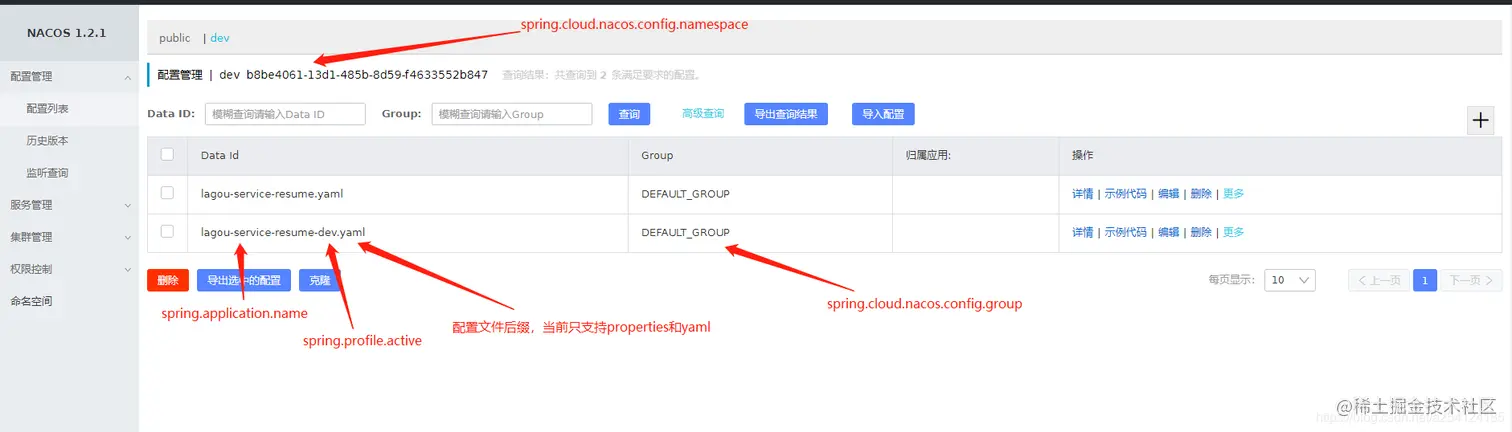Focus the Group search input
The height and width of the screenshot is (432, 1512).
coord(512,114)
